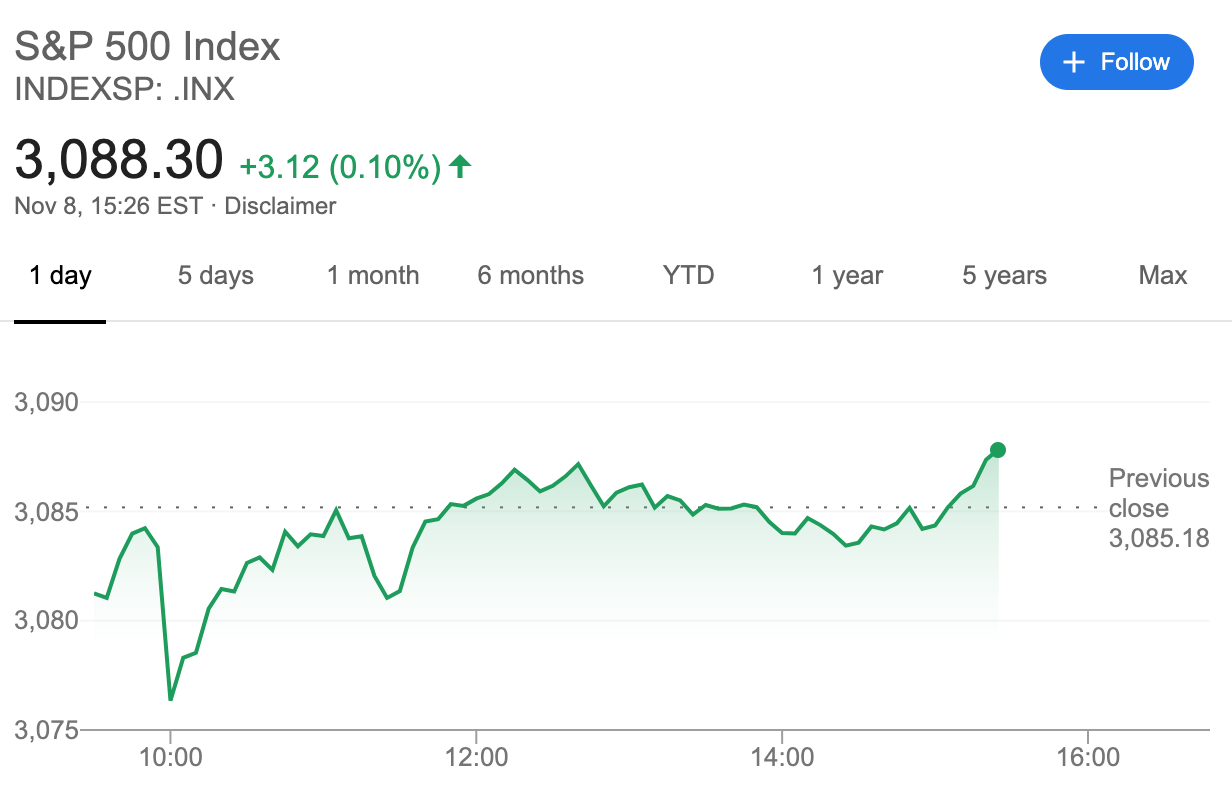Click the 12:00 time axis label

pos(476,757)
